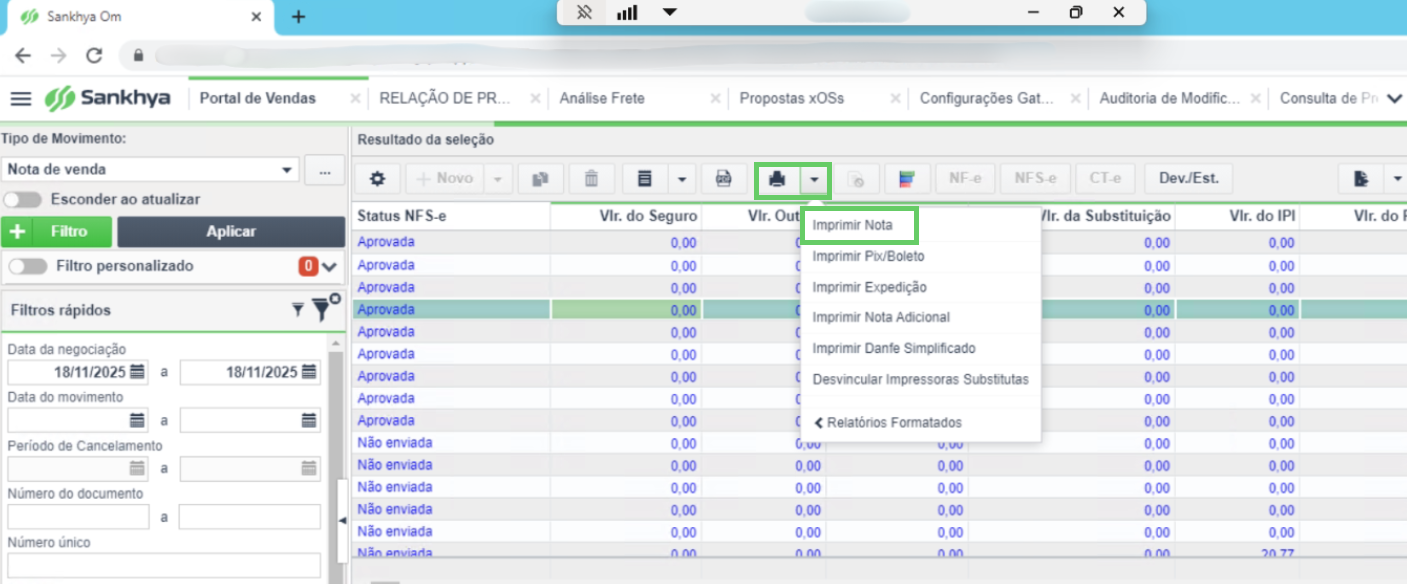Click the Dev./Est. button
Screen dimensions: 1407x584
click(x=1189, y=179)
